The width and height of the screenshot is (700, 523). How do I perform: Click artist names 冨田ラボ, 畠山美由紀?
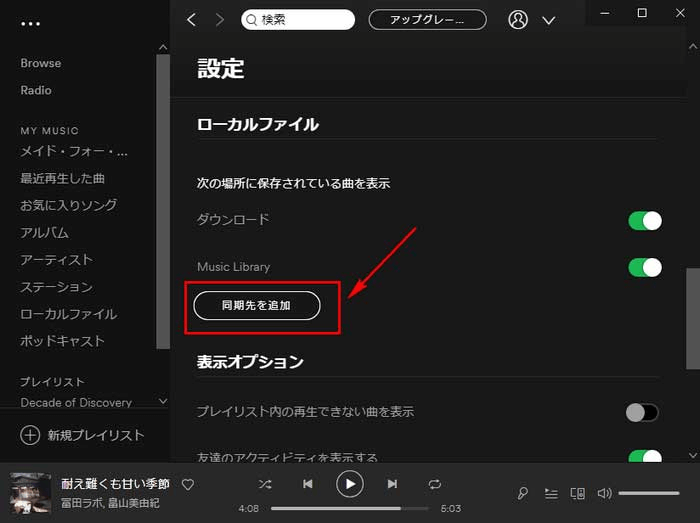coord(110,503)
